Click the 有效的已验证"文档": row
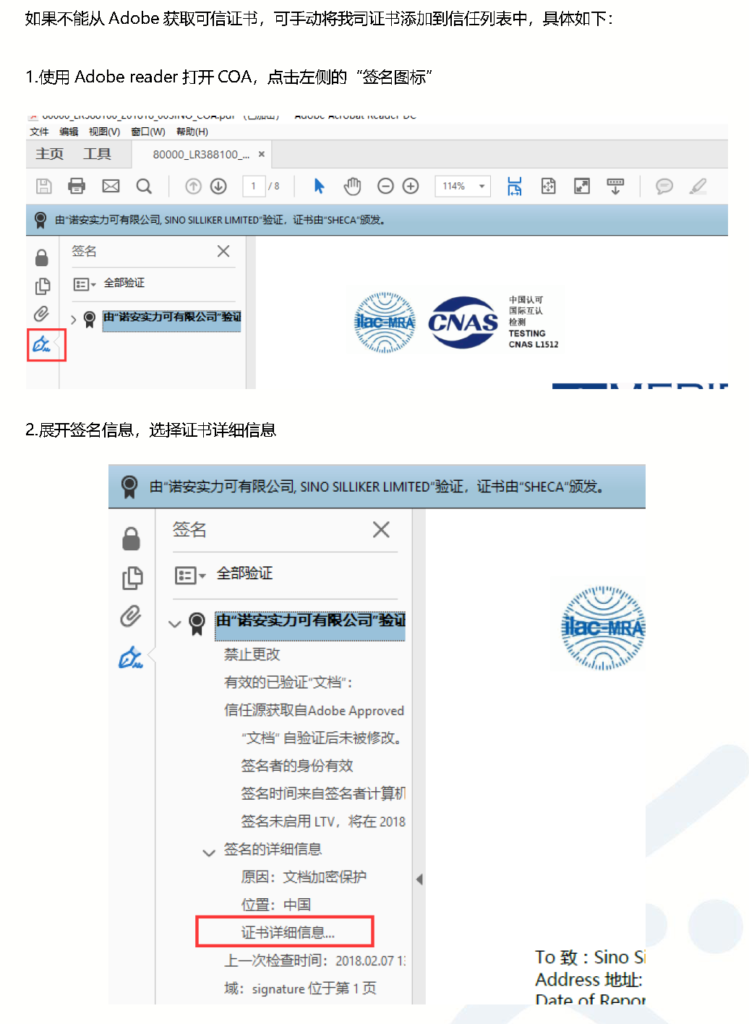Screen dimensions: 749x1024 (289, 682)
